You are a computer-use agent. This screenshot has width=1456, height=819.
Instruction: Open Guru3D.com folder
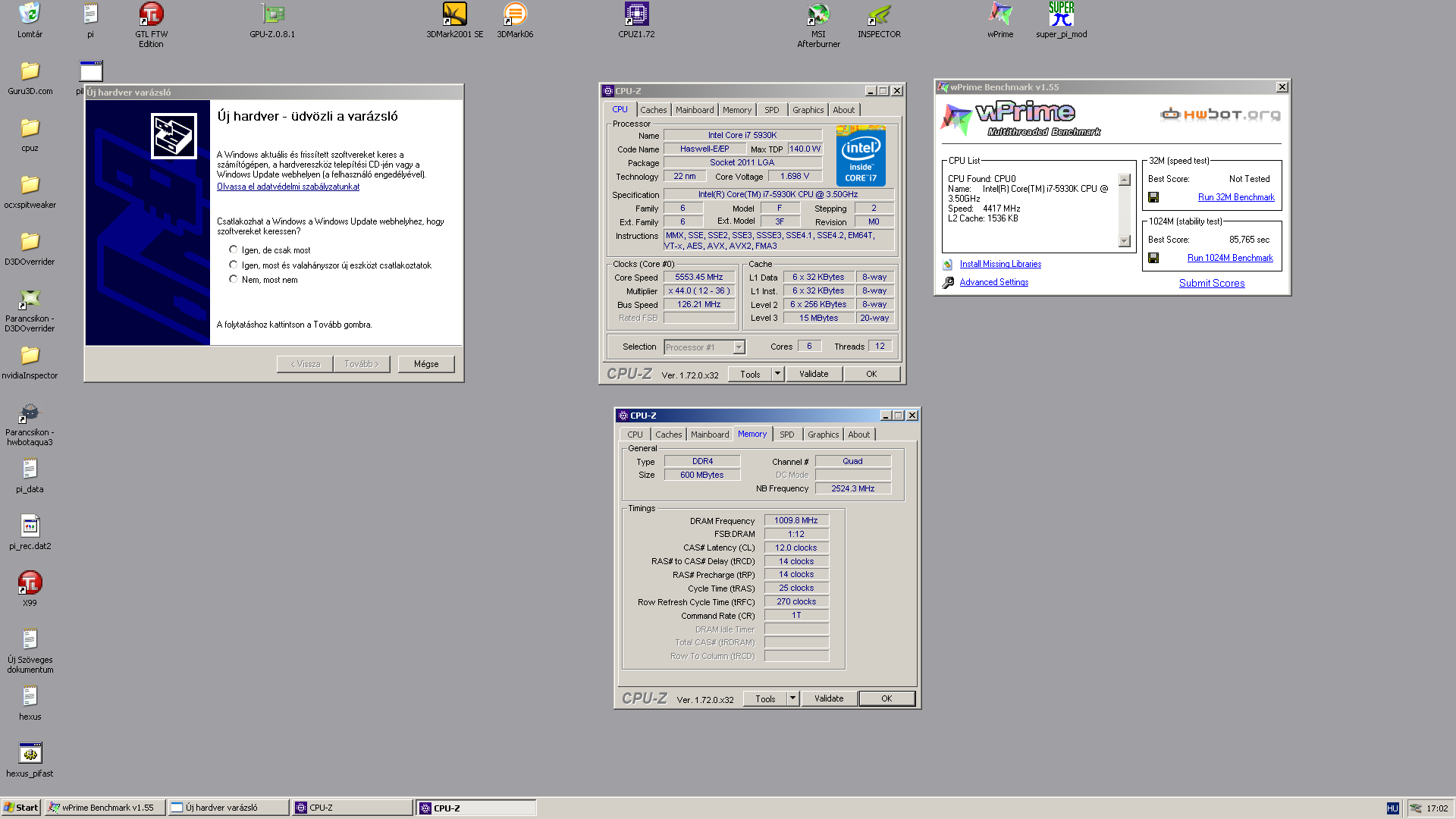click(x=30, y=77)
